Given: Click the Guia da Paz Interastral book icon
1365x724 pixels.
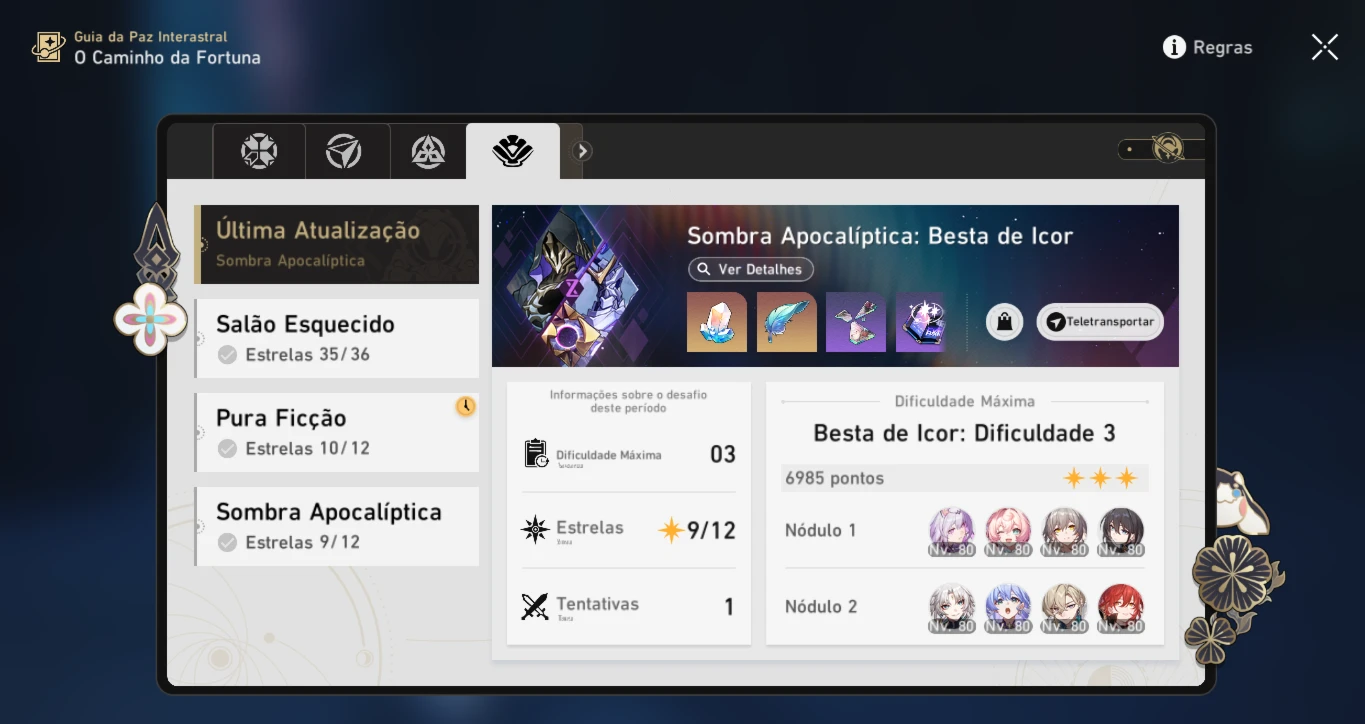Looking at the screenshot, I should [48, 47].
